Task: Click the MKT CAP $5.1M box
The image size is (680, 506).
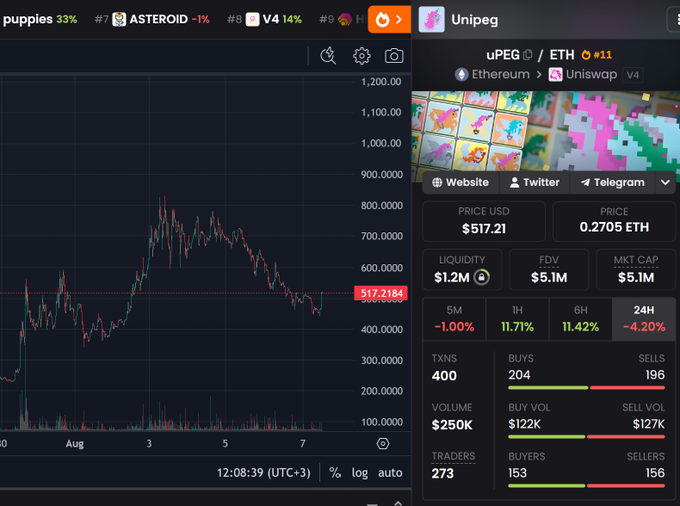Action: (x=636, y=269)
